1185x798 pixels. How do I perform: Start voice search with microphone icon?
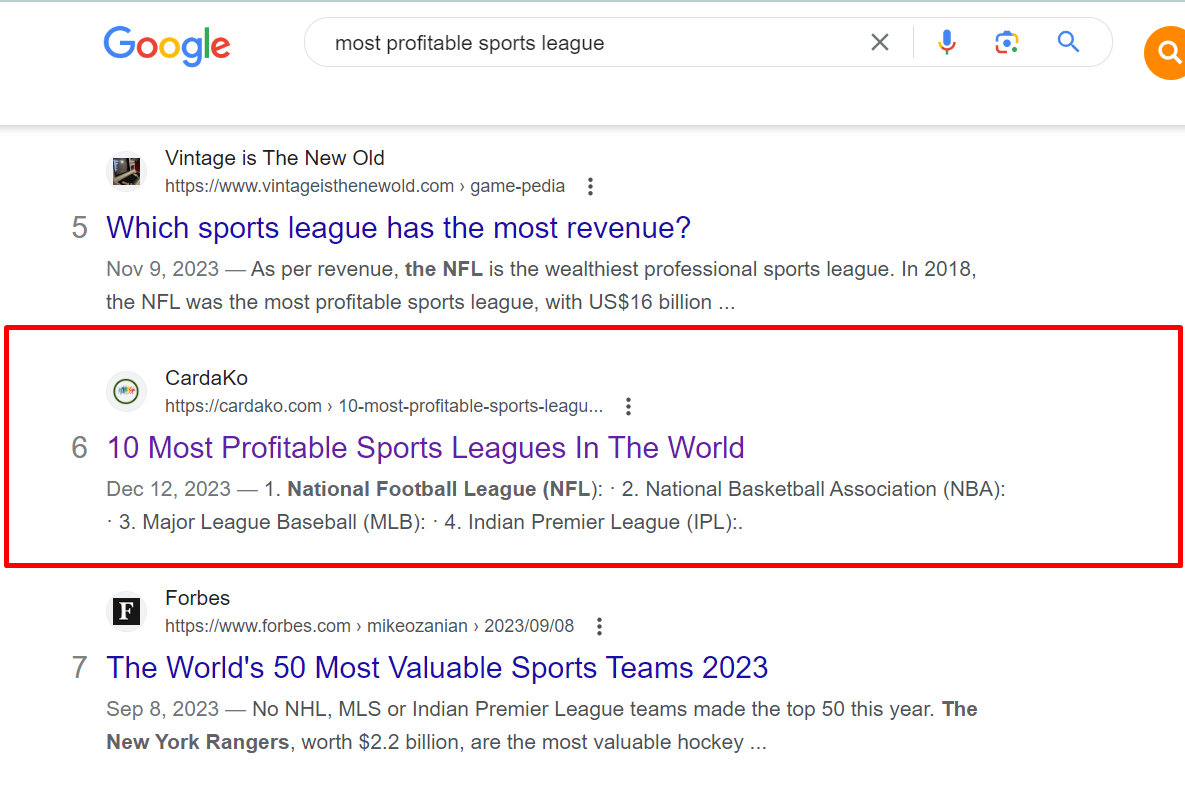(x=946, y=42)
